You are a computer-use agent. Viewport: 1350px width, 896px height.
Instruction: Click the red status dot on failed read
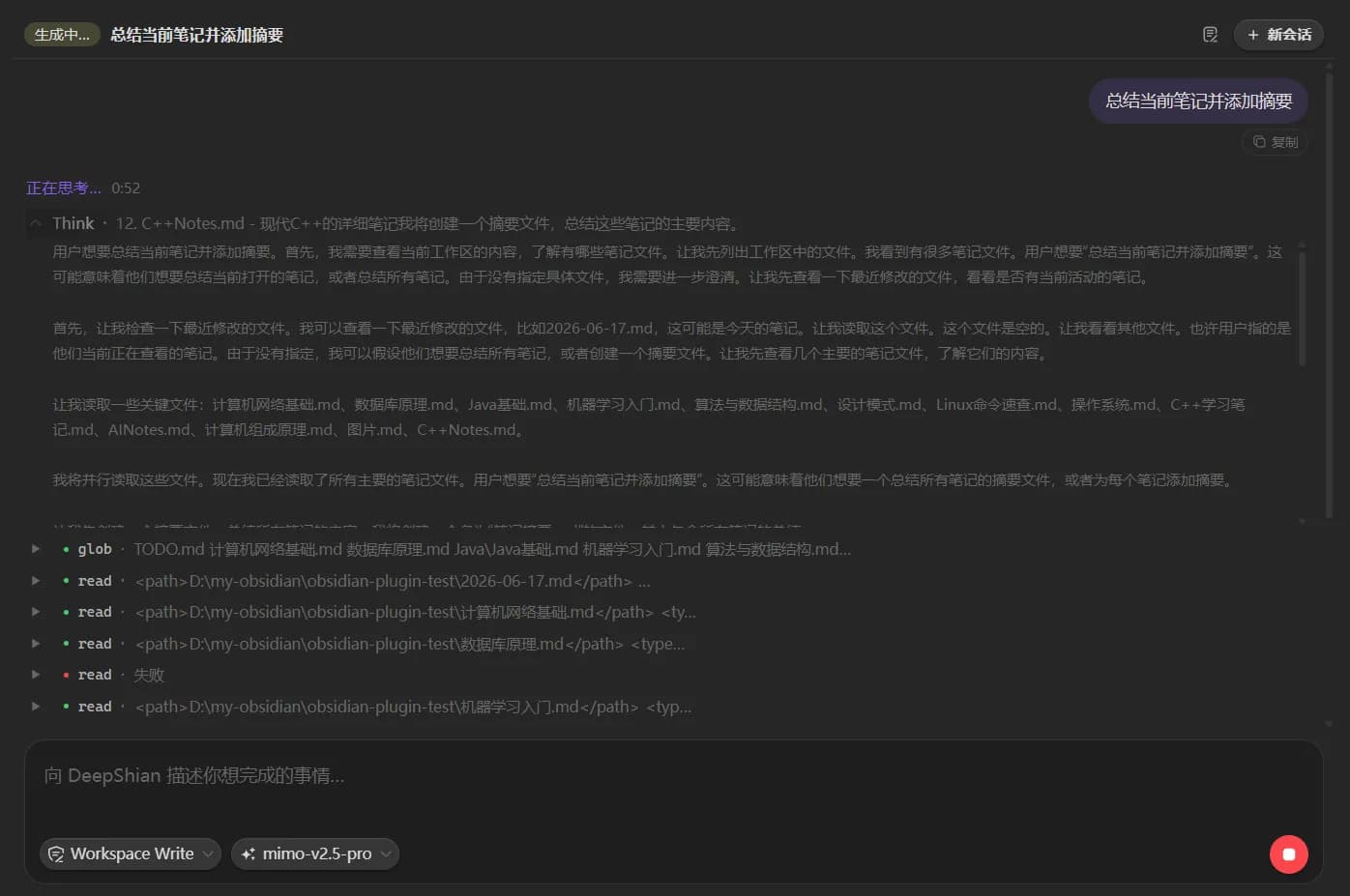point(66,675)
